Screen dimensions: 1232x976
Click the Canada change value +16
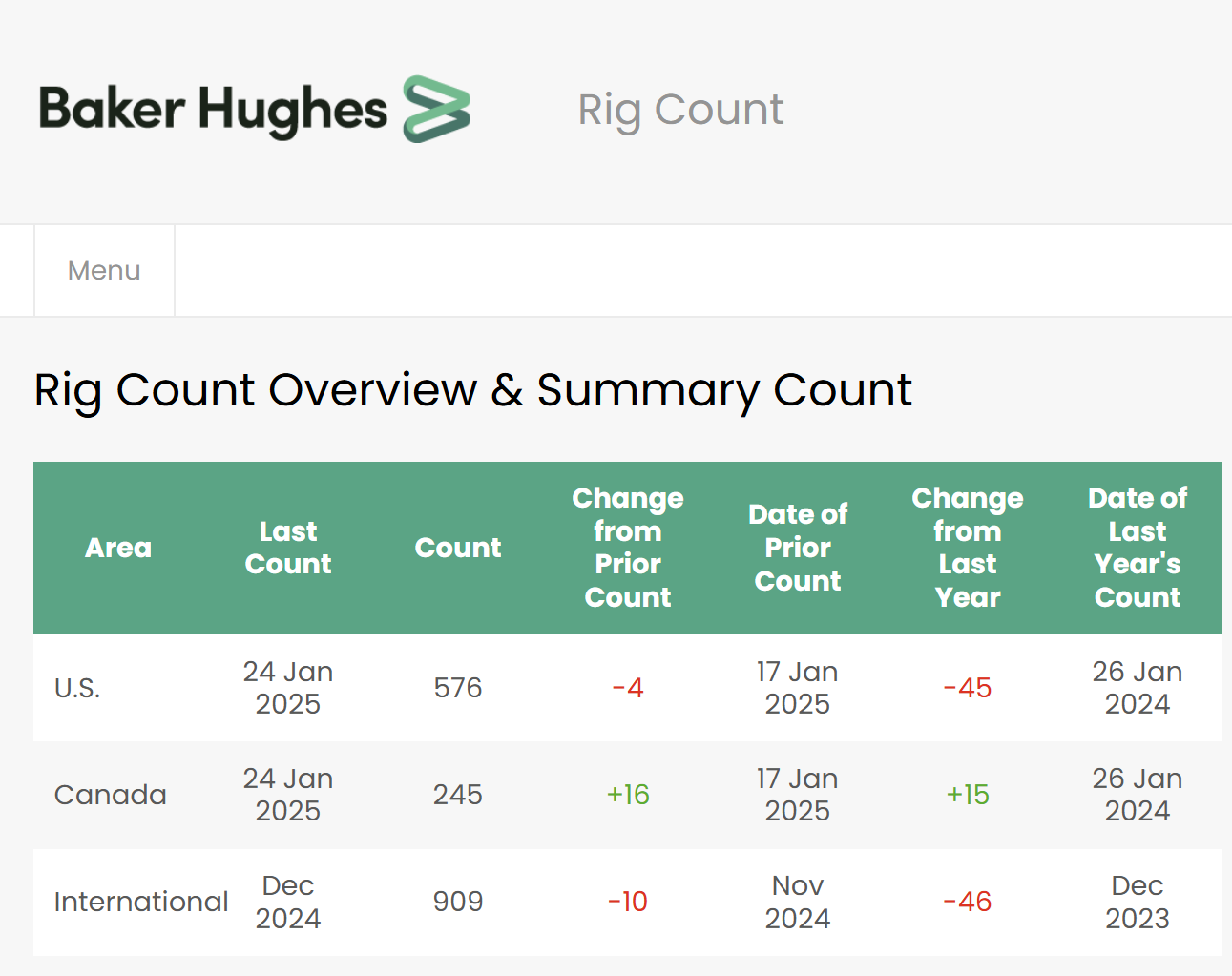628,795
